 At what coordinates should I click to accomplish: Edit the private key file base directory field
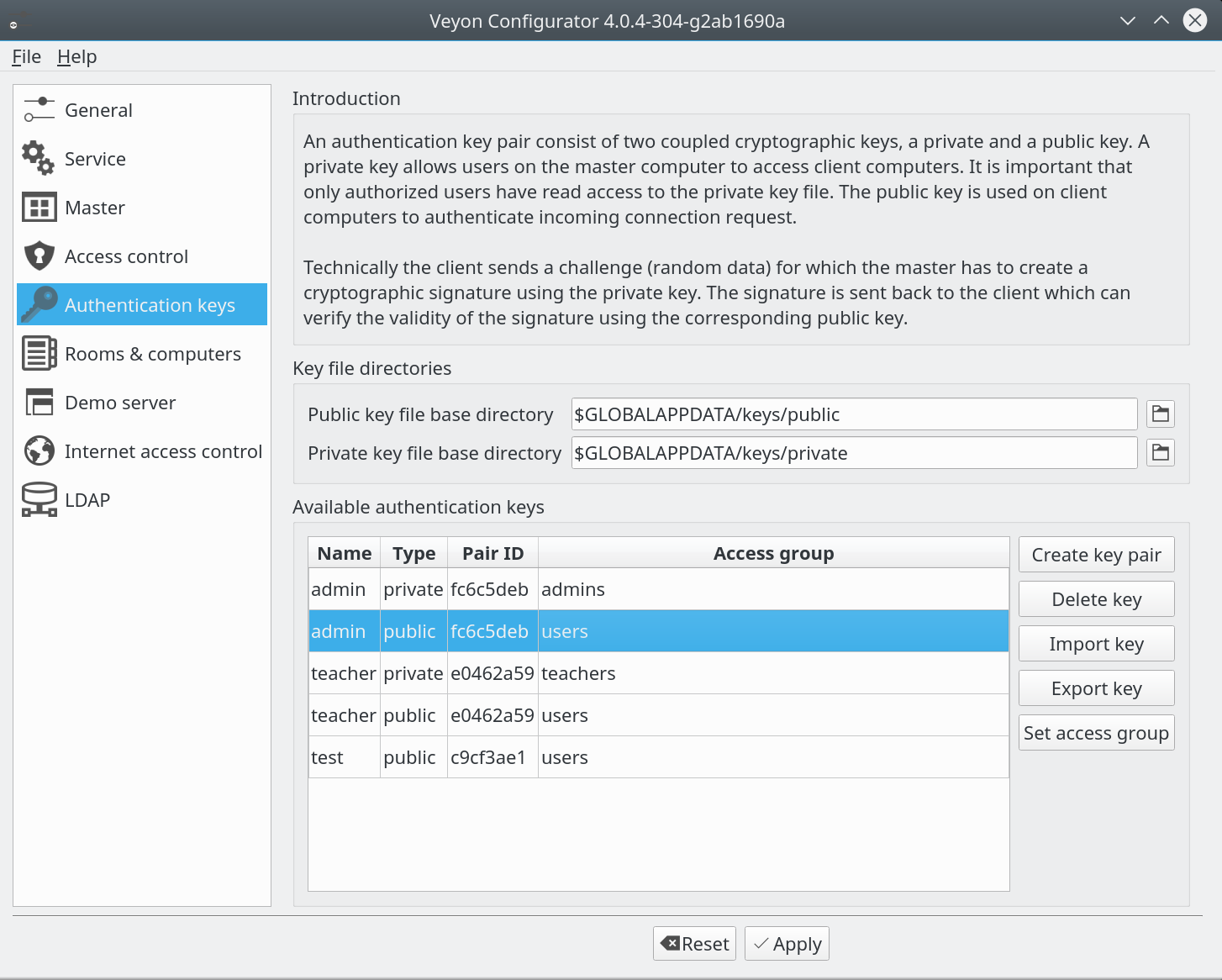click(854, 453)
